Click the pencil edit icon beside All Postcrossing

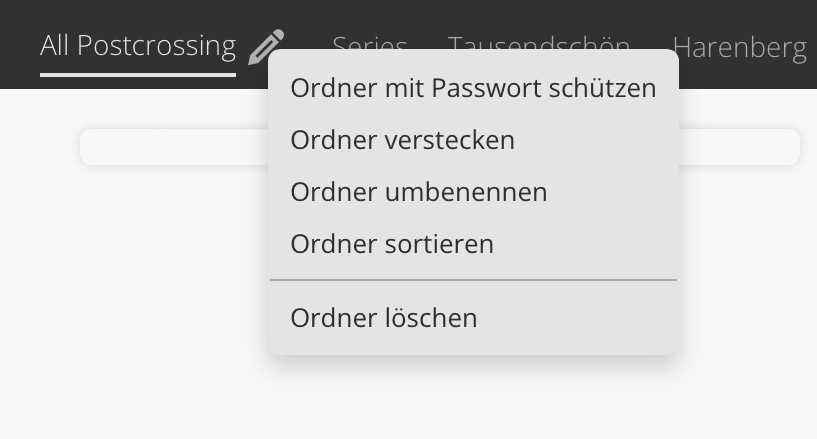[266, 47]
